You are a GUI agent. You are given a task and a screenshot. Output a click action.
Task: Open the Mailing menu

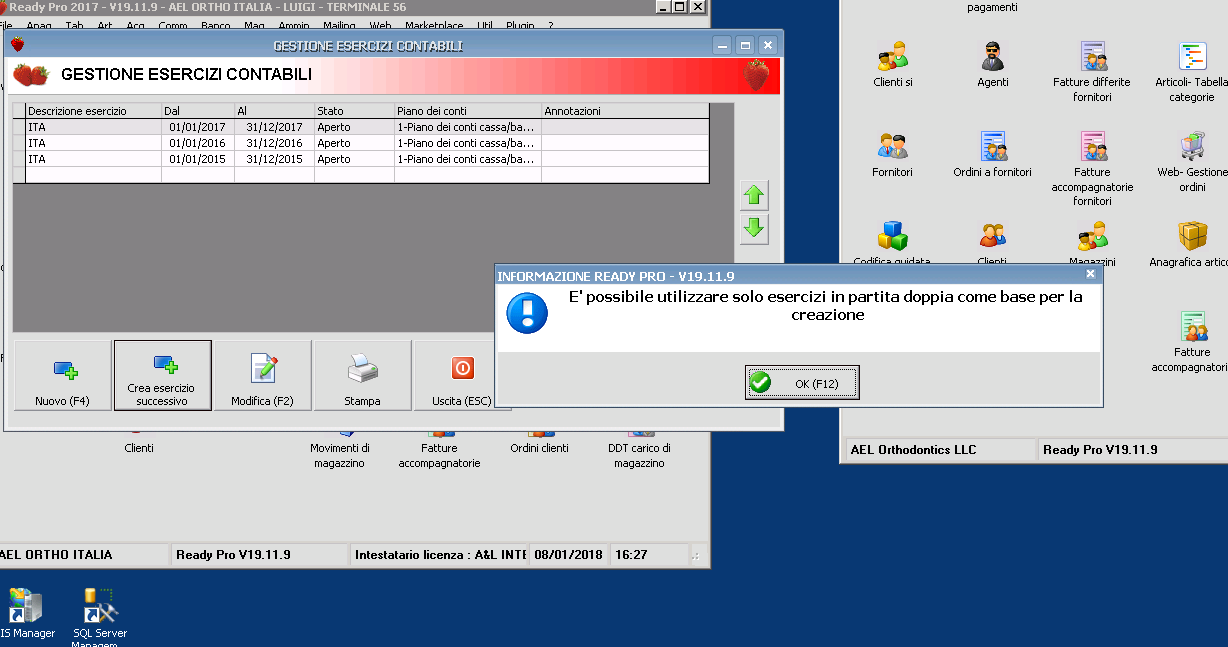(x=339, y=26)
